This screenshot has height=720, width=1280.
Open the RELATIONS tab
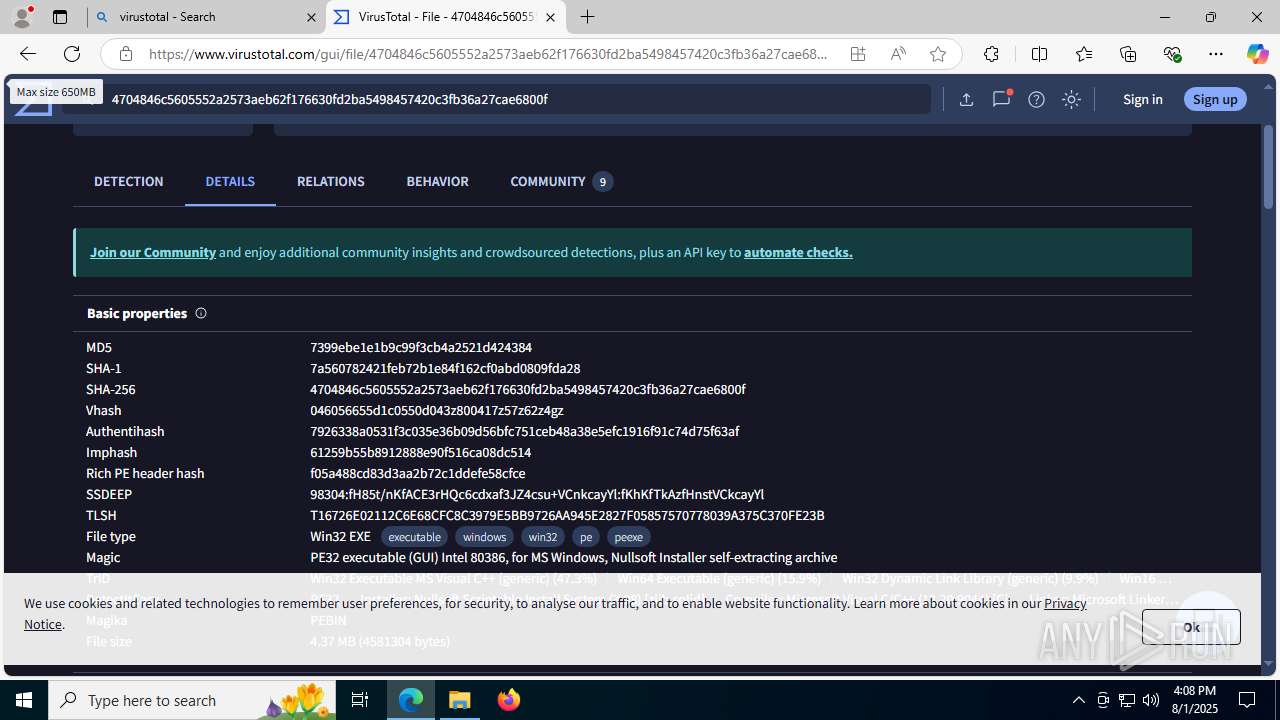pyautogui.click(x=330, y=181)
